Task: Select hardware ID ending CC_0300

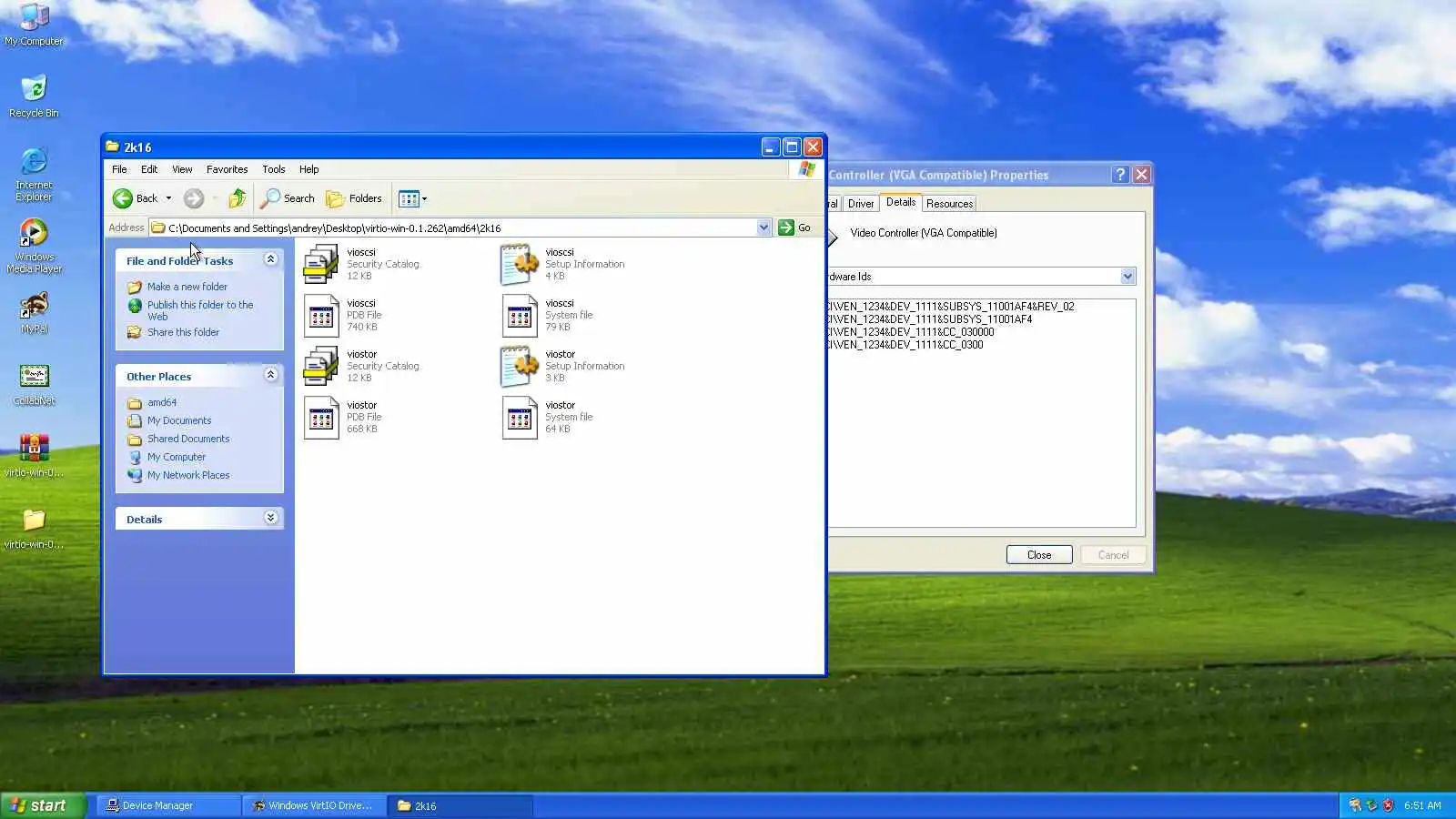Action: (905, 345)
